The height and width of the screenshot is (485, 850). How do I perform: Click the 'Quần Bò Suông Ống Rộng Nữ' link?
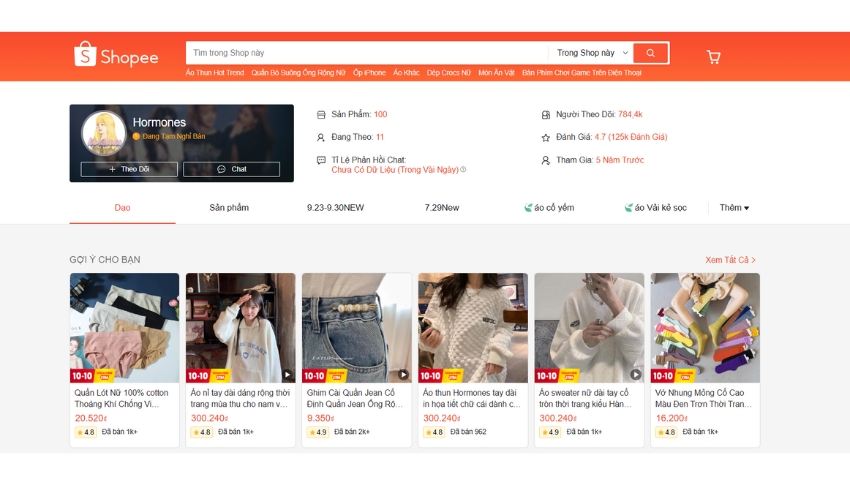click(298, 73)
